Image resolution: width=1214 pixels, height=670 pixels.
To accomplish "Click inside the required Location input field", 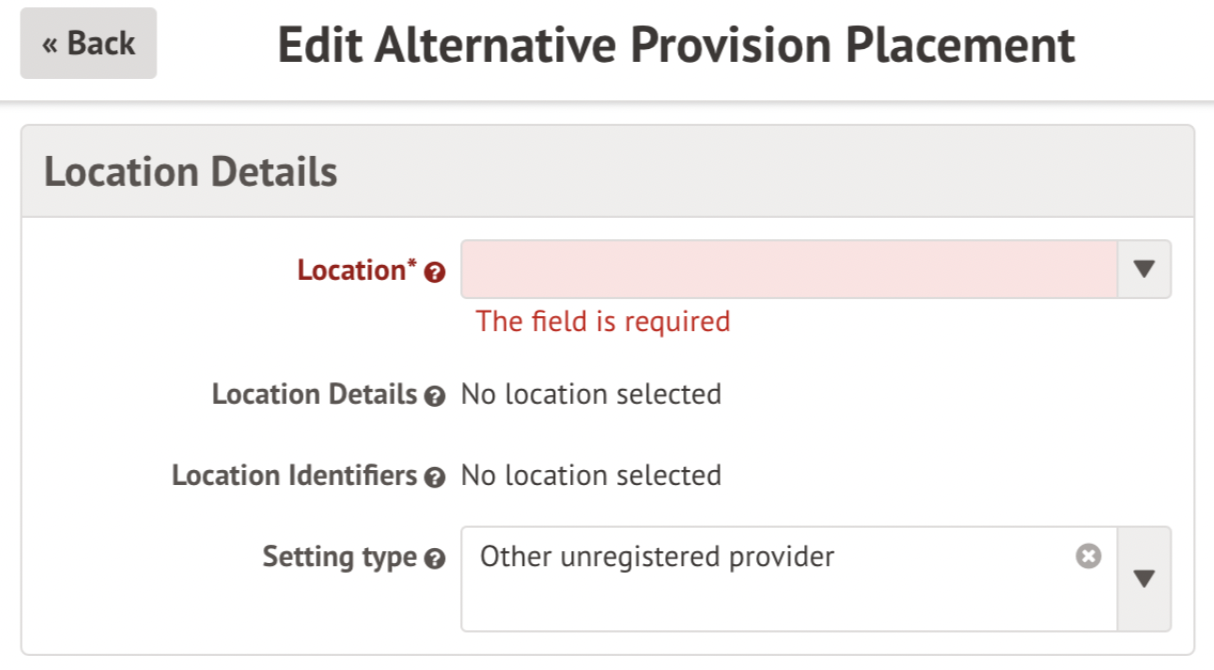I will coord(788,269).
